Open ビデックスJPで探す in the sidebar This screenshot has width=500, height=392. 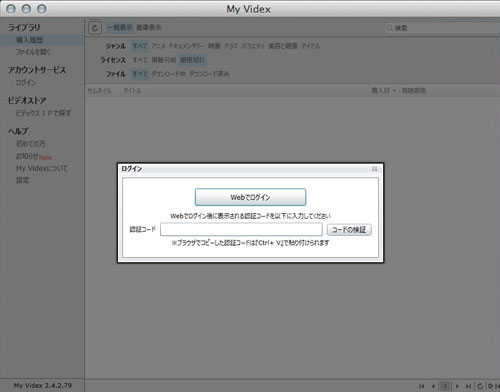pos(43,113)
